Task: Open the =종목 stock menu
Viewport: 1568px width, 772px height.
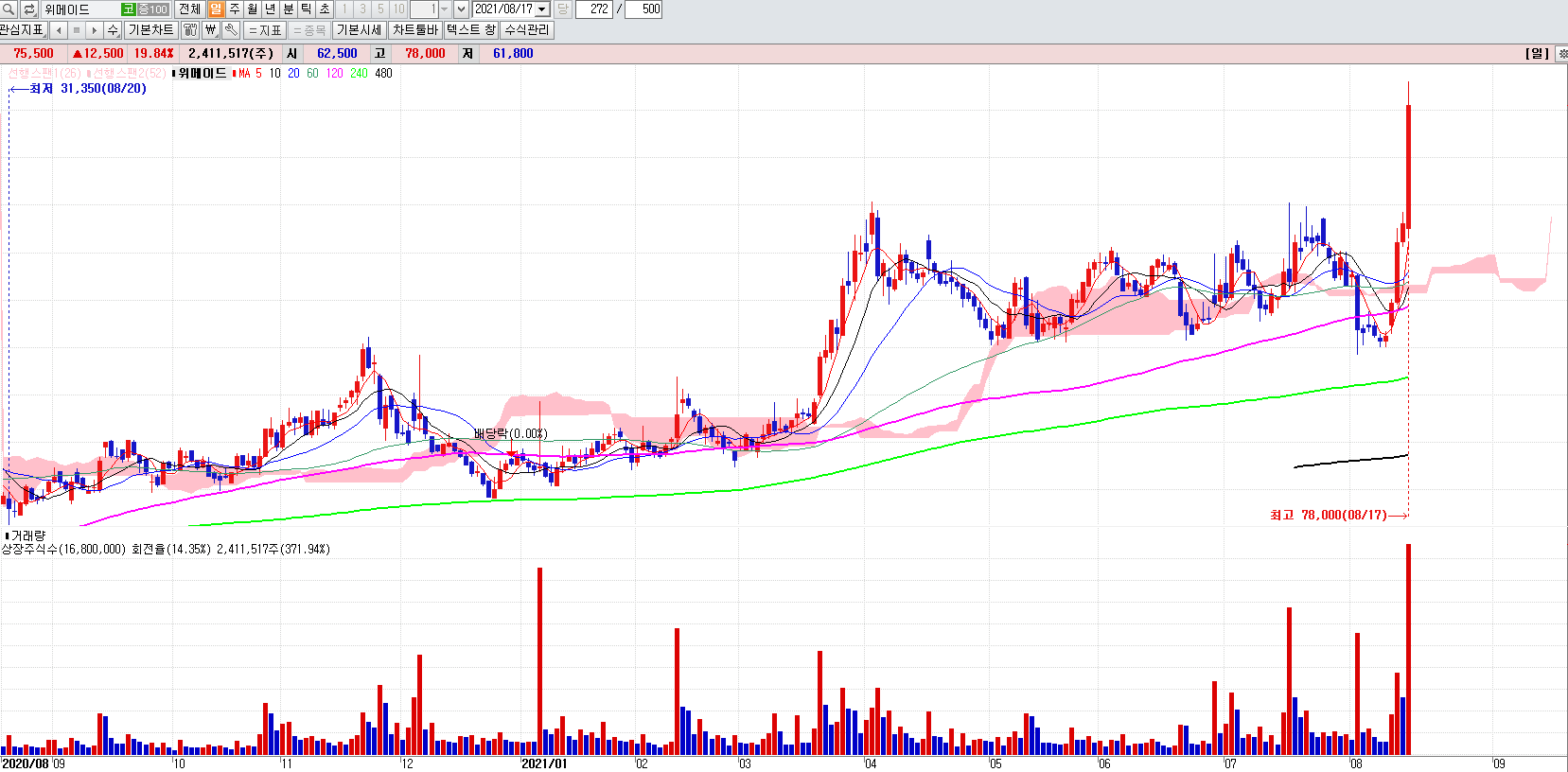Action: 308,30
